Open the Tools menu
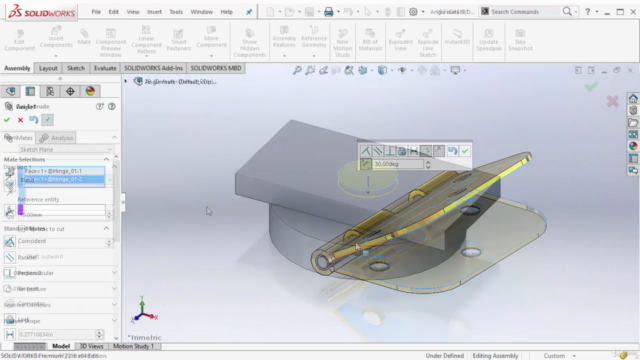This screenshot has width=640, height=360. click(x=176, y=12)
